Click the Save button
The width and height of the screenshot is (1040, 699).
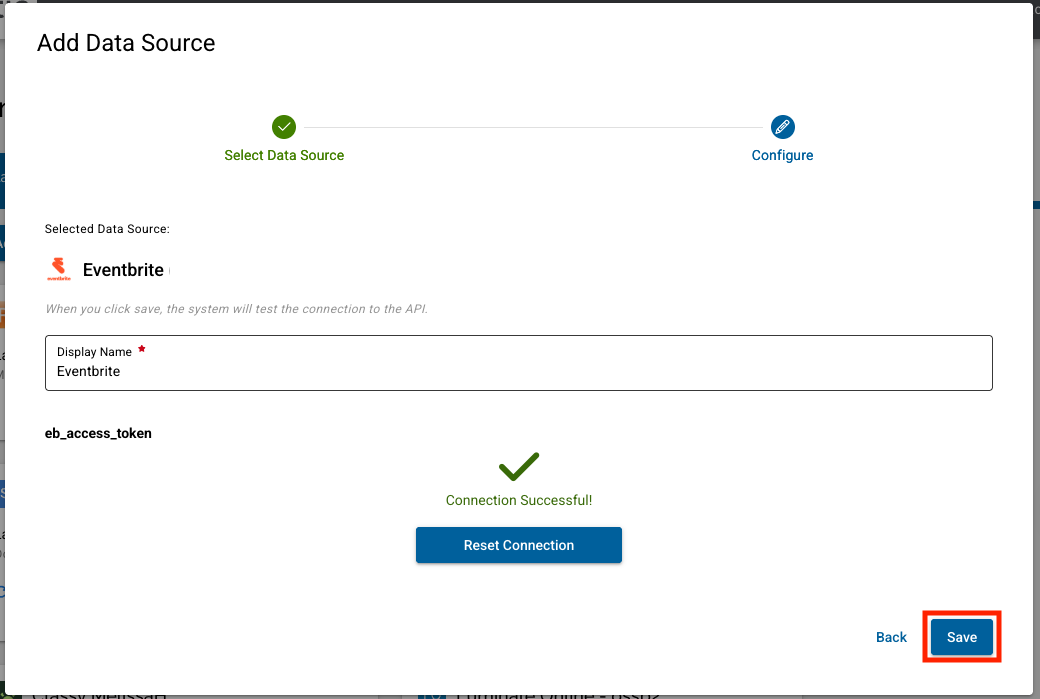pos(961,637)
